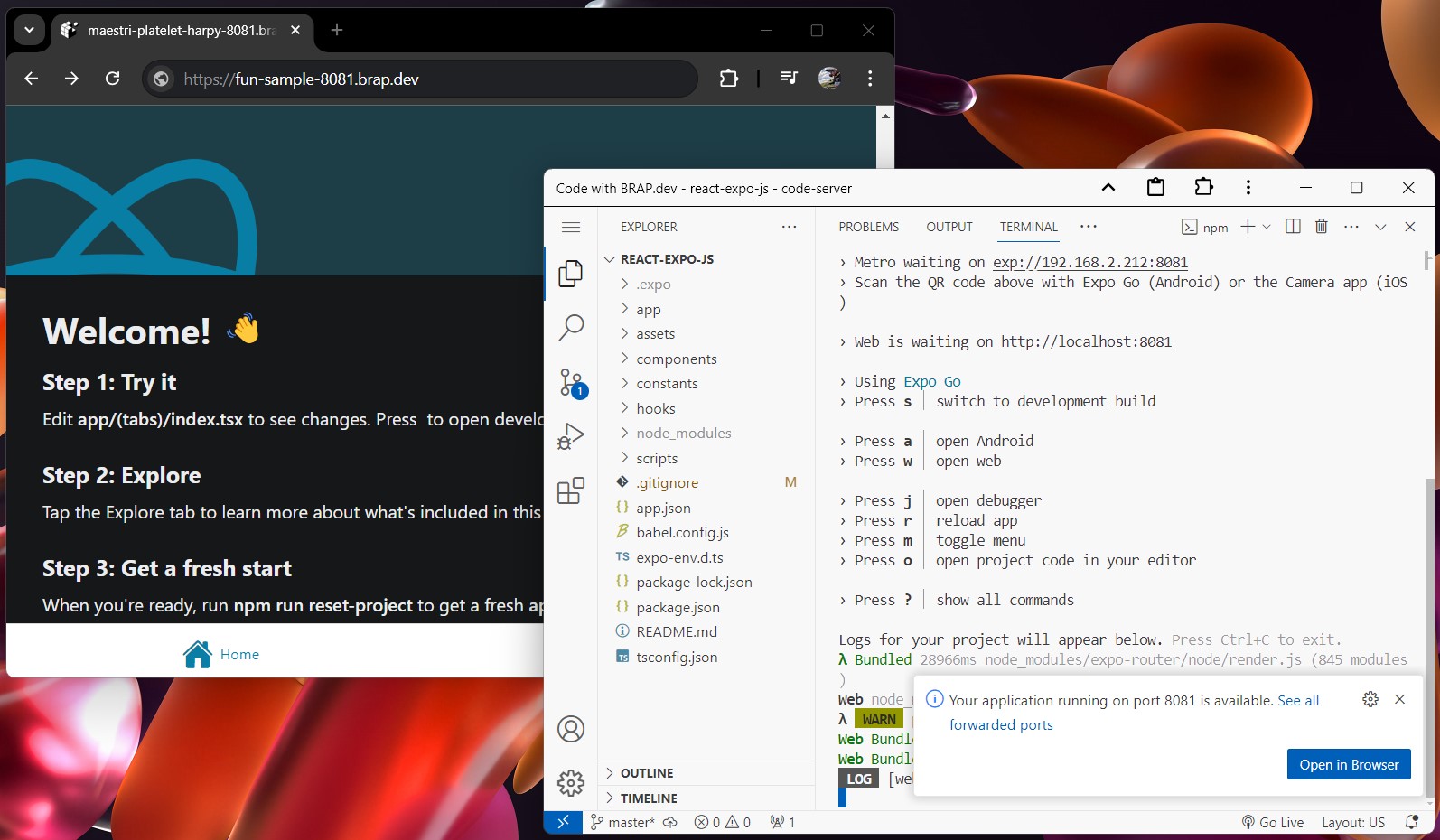Viewport: 1440px width, 840px height.
Task: Open the new terminal launch profile dropdown
Action: click(1267, 227)
